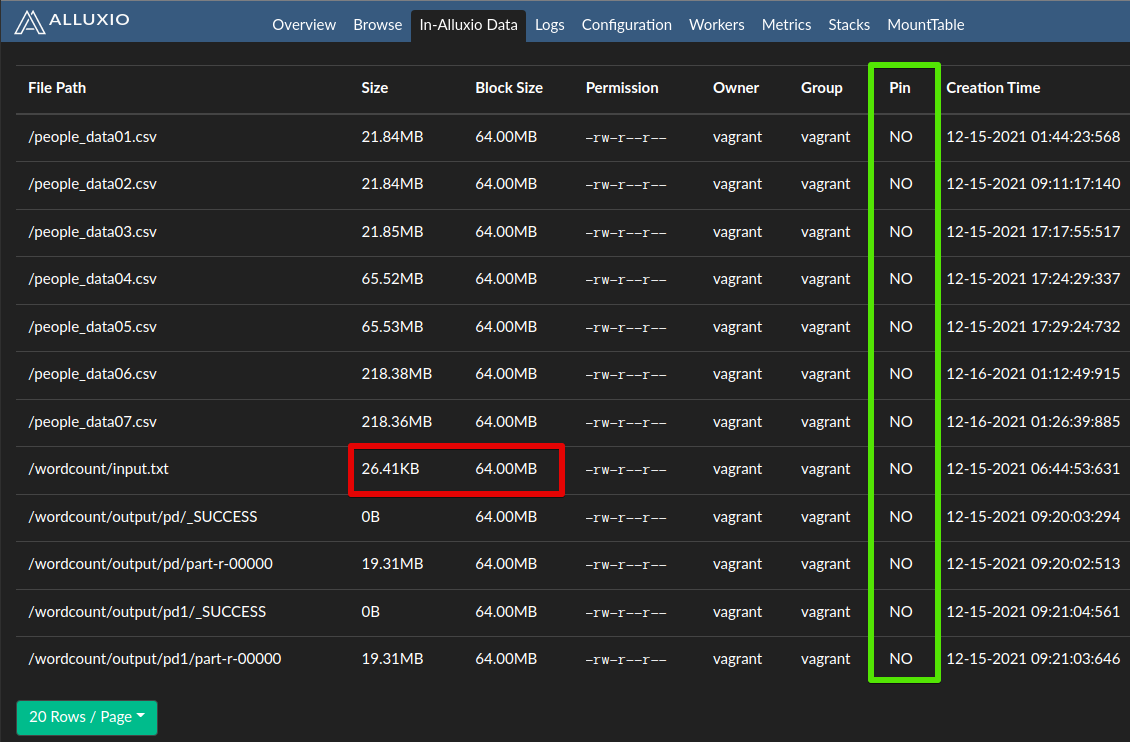Go to the Configuration tab
The width and height of the screenshot is (1130, 742).
tap(627, 25)
